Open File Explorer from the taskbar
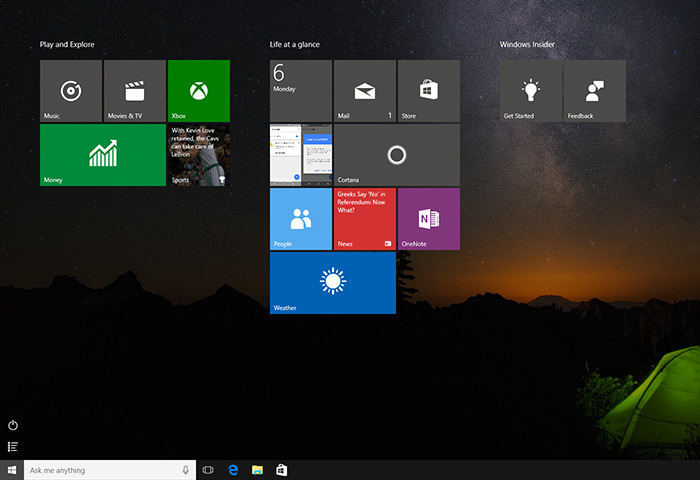700x480 pixels. [257, 470]
